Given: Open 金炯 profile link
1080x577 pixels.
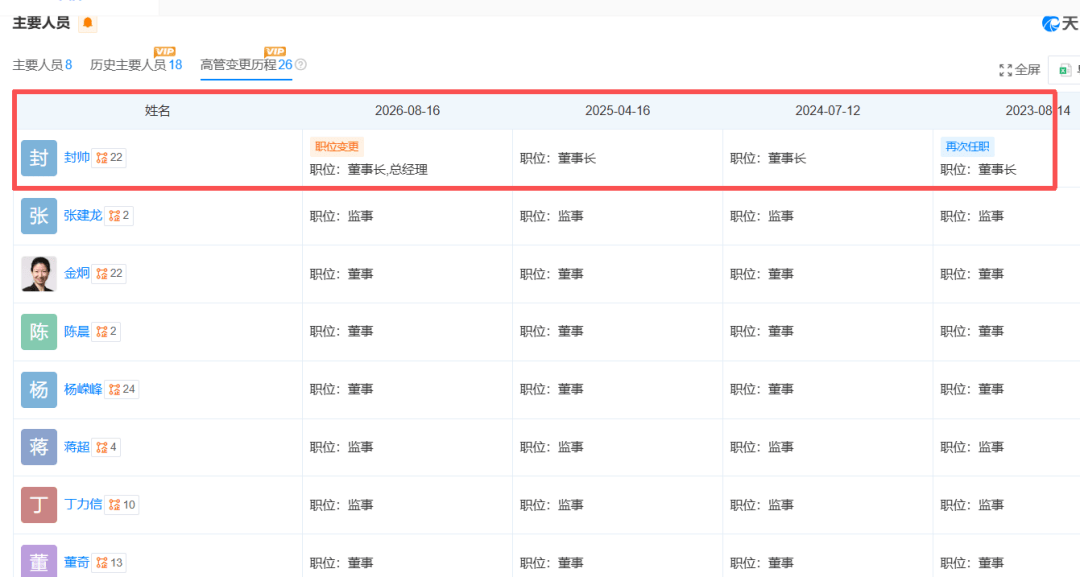Looking at the screenshot, I should click(76, 273).
